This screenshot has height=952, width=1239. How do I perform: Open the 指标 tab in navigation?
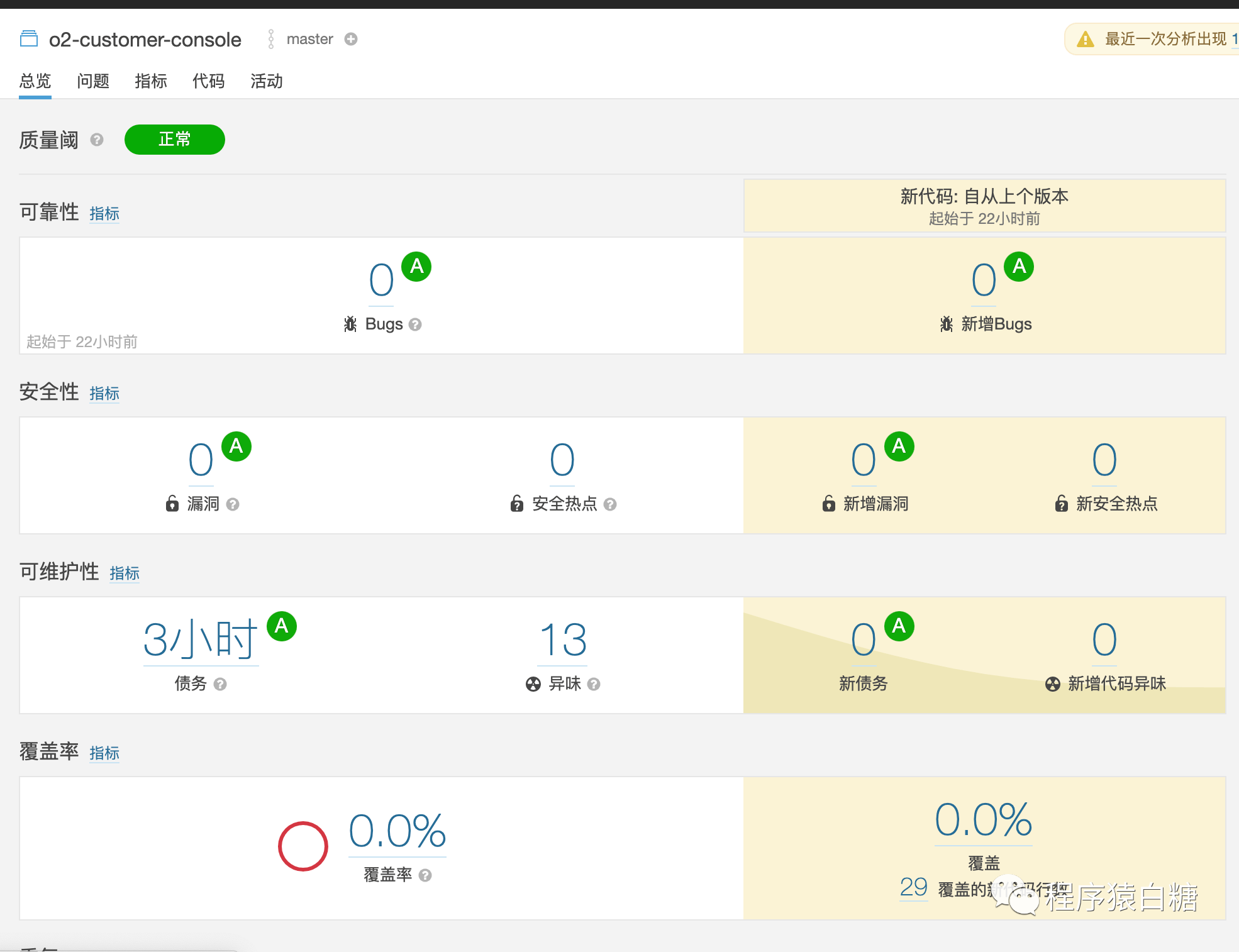[x=151, y=81]
